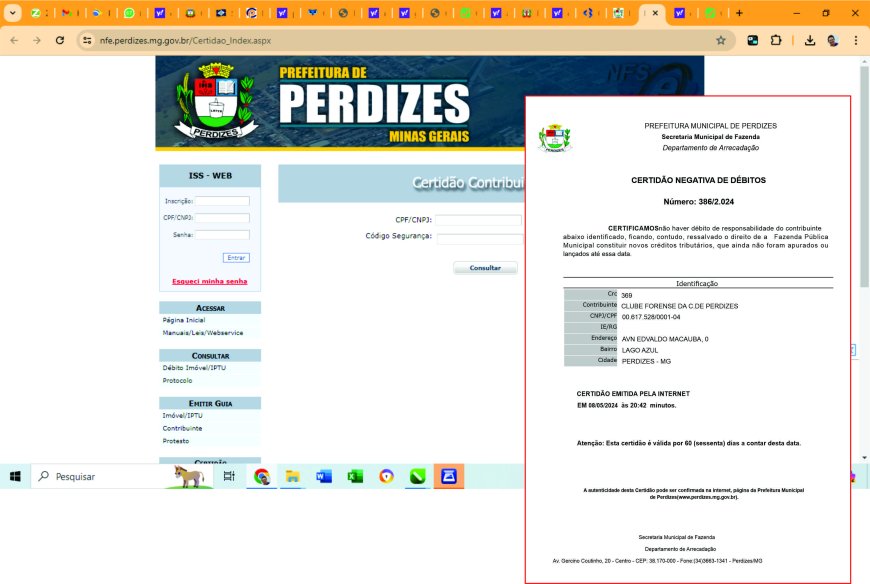Click the Prefeitura de Perdizes crest logo
870x584 pixels.
(216, 101)
